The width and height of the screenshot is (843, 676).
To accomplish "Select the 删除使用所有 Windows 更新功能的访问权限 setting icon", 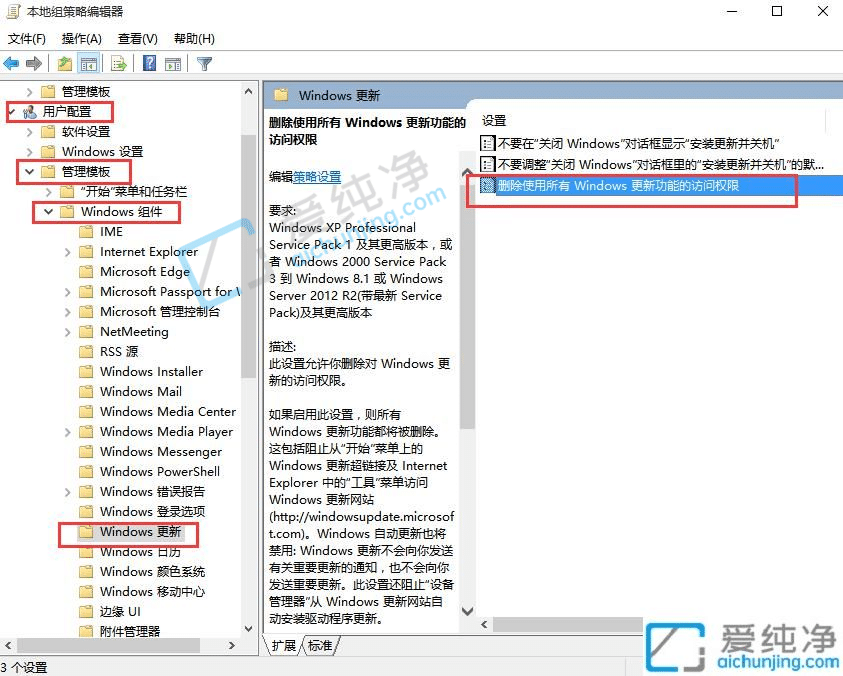I will click(x=487, y=186).
